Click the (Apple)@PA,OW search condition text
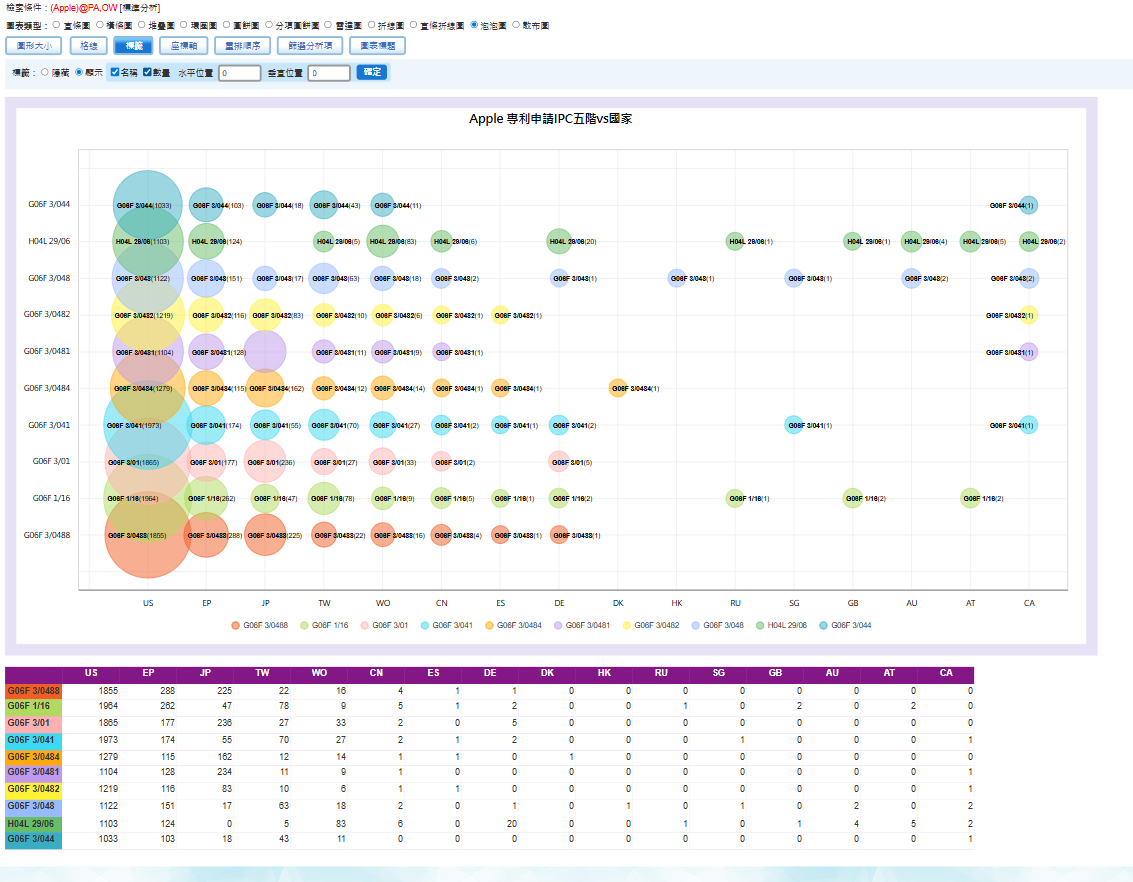Image resolution: width=1133 pixels, height=882 pixels. coord(84,8)
